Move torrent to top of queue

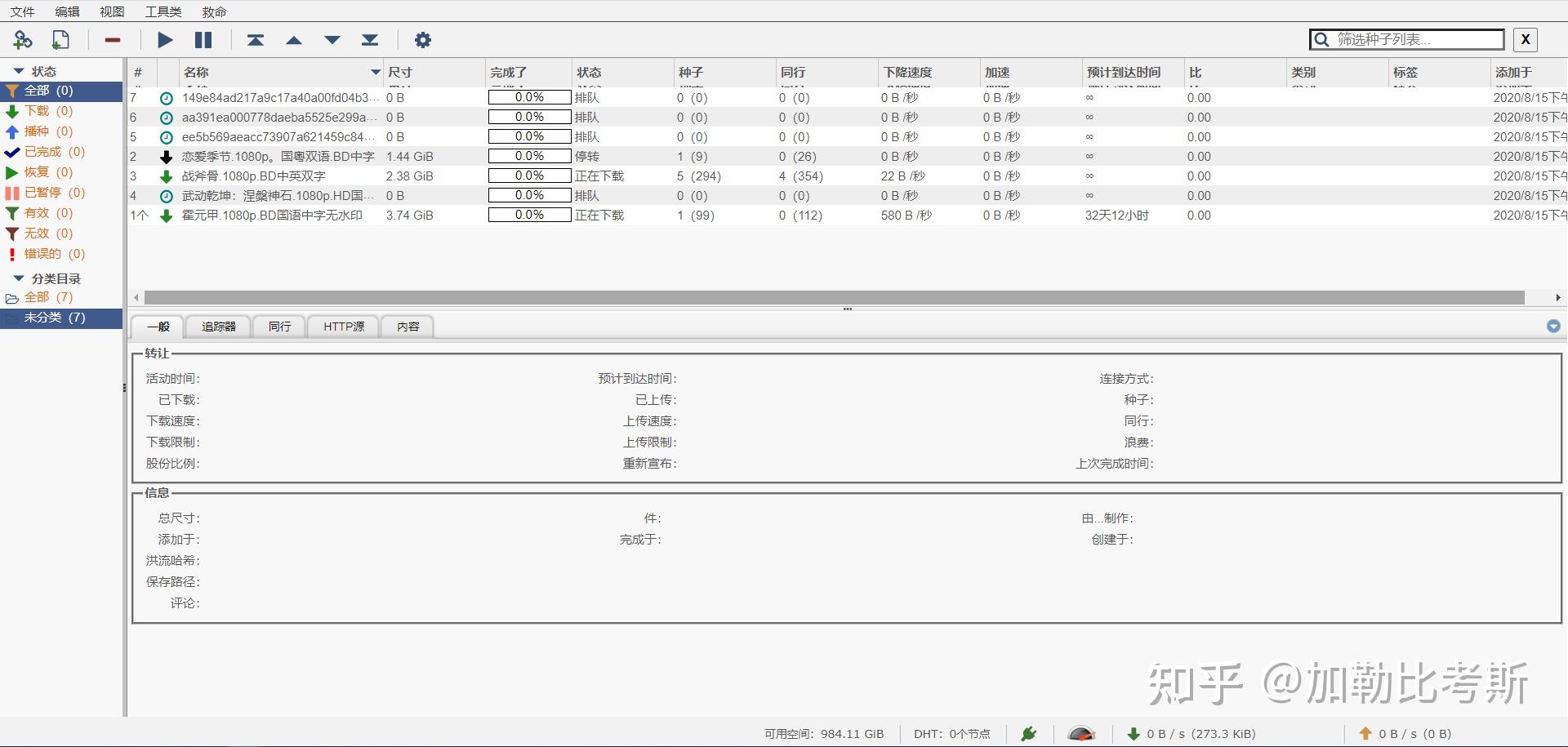click(x=256, y=39)
